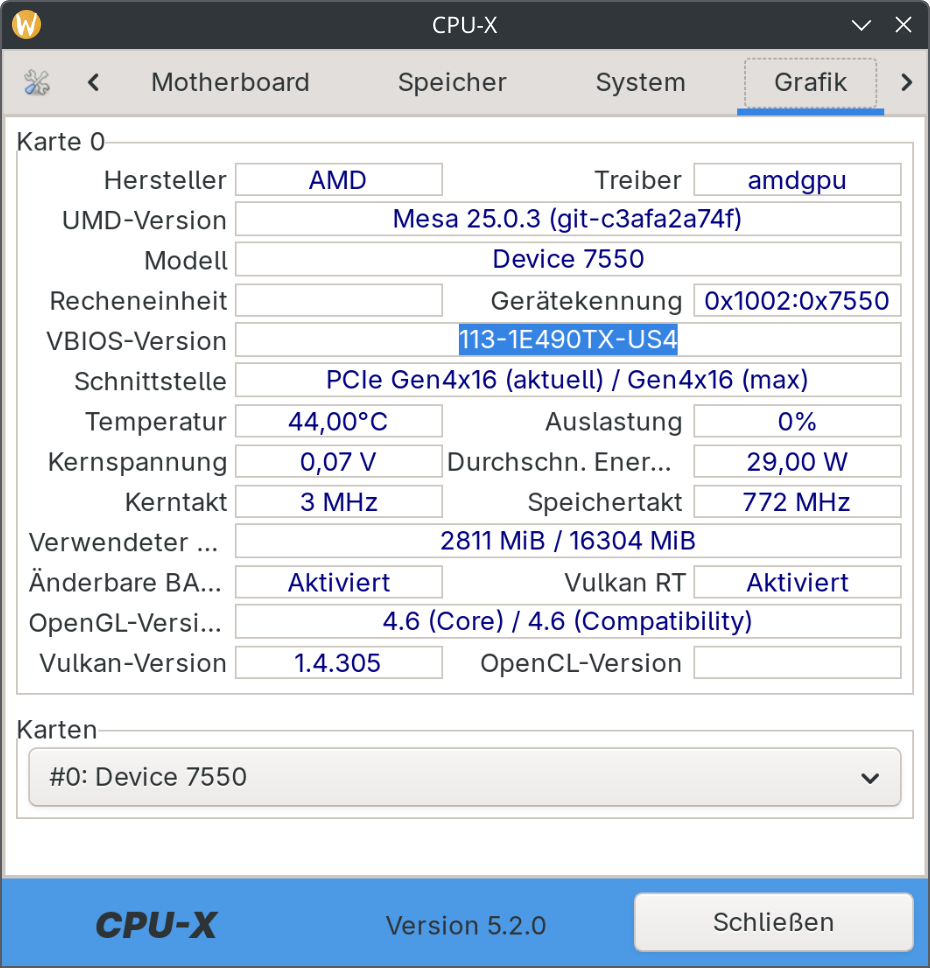The height and width of the screenshot is (968, 930).
Task: Click the Treiber field amdgpu
Action: pos(797,180)
